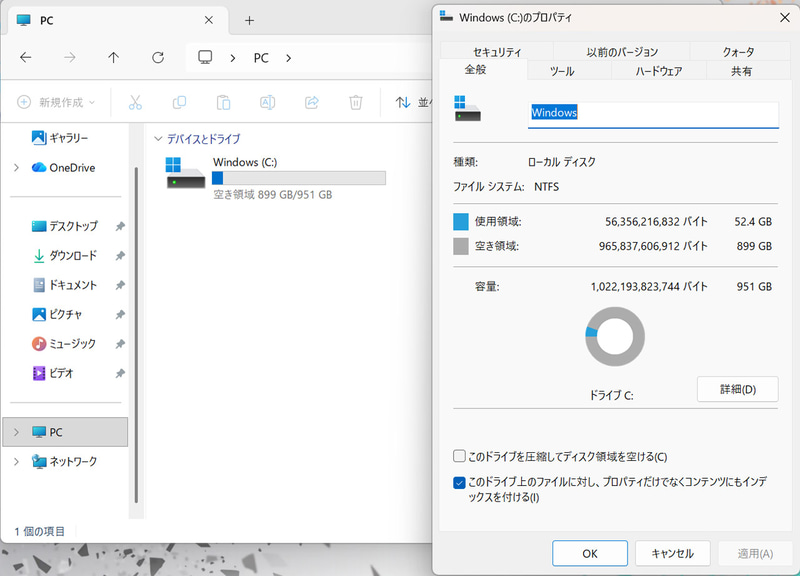Click the Share icon in the toolbar
The height and width of the screenshot is (576, 800).
(311, 102)
